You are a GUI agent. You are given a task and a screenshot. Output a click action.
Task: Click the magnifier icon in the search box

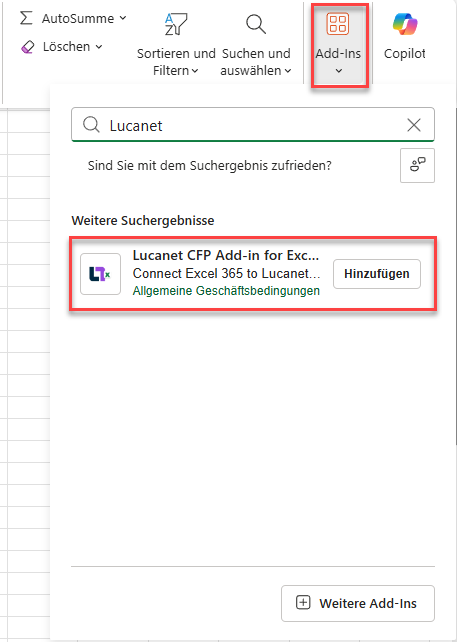point(91,124)
